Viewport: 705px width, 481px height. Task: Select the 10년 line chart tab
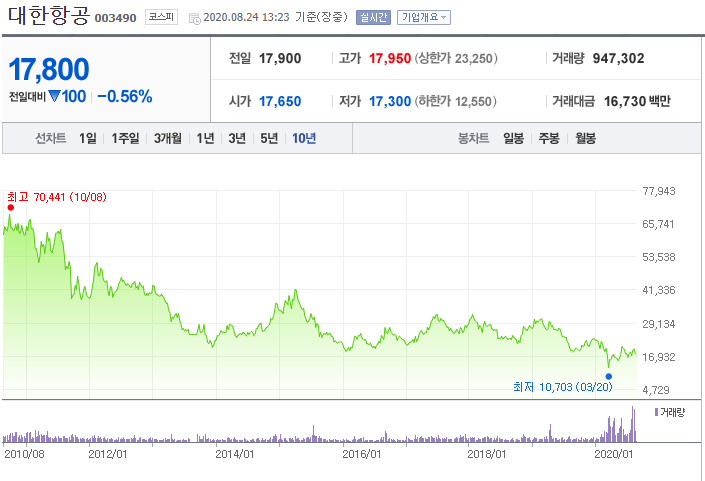[304, 138]
